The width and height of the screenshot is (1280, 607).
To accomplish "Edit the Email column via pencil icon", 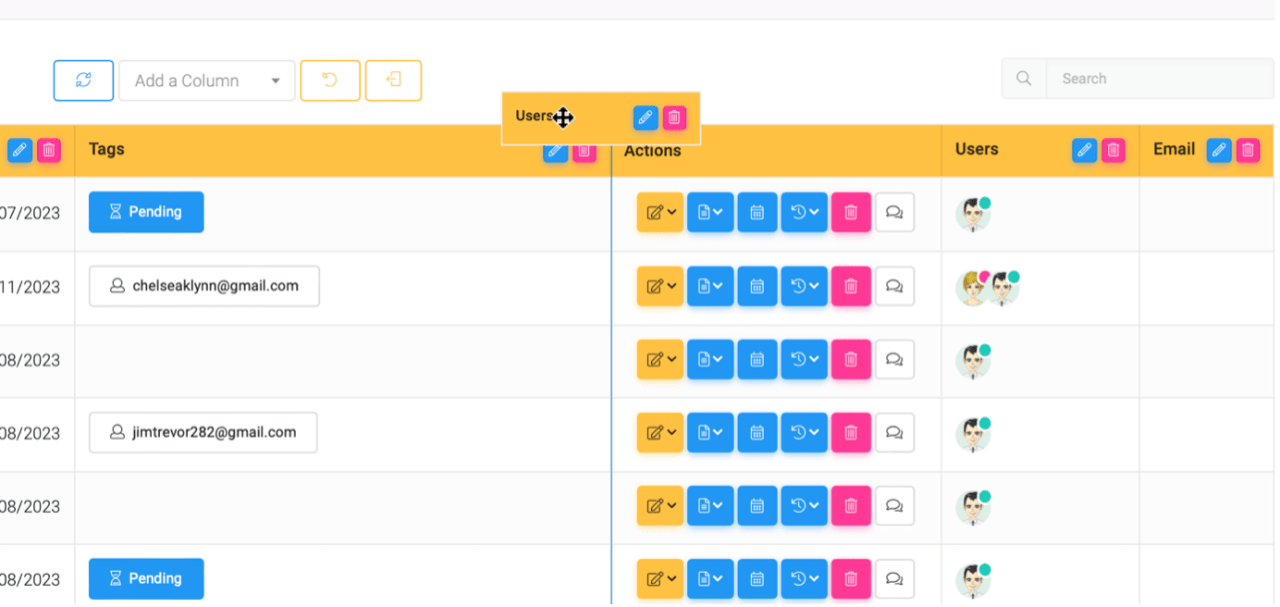I will tap(1218, 150).
